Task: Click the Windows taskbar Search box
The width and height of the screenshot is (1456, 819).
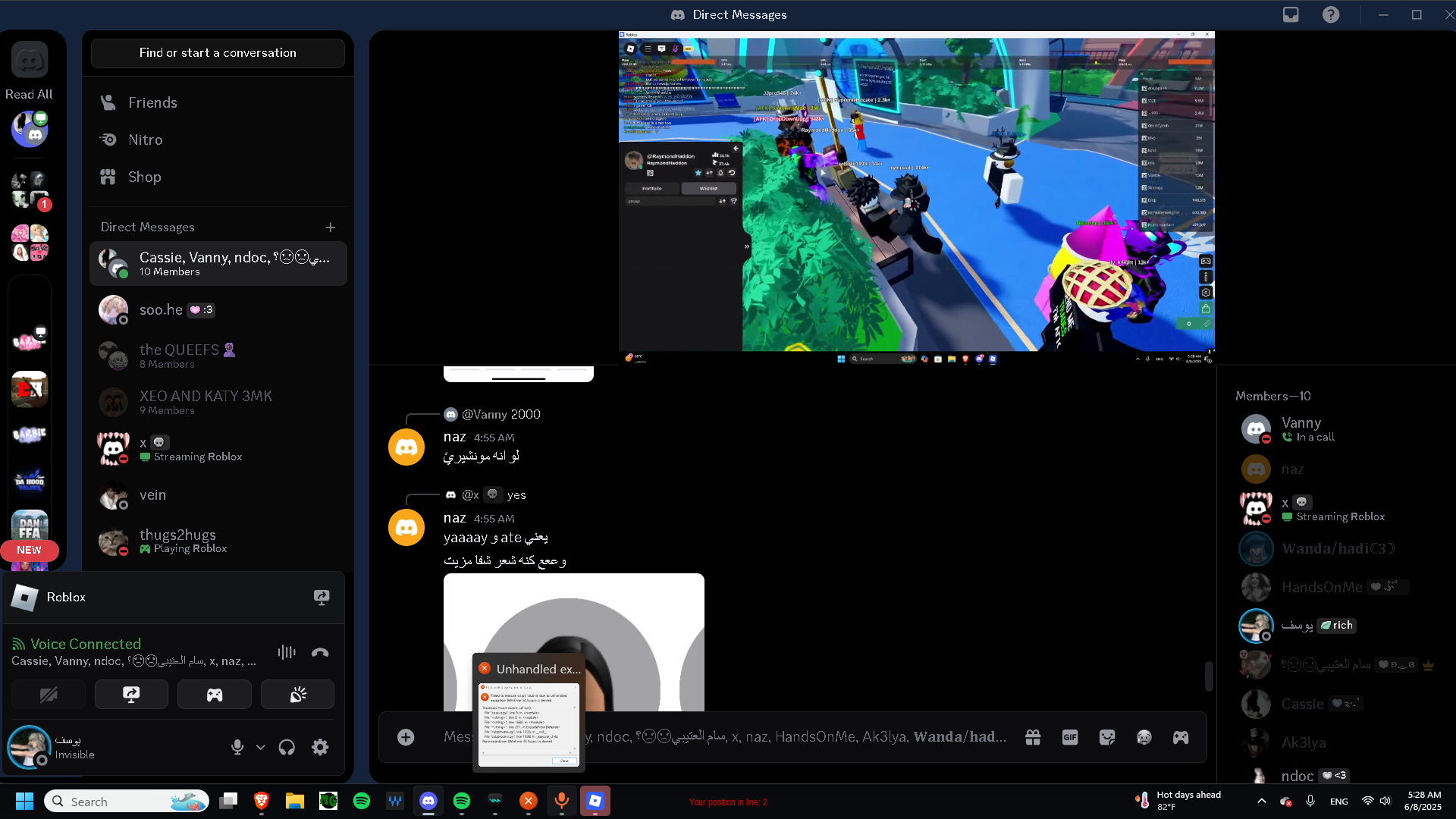Action: 127,801
